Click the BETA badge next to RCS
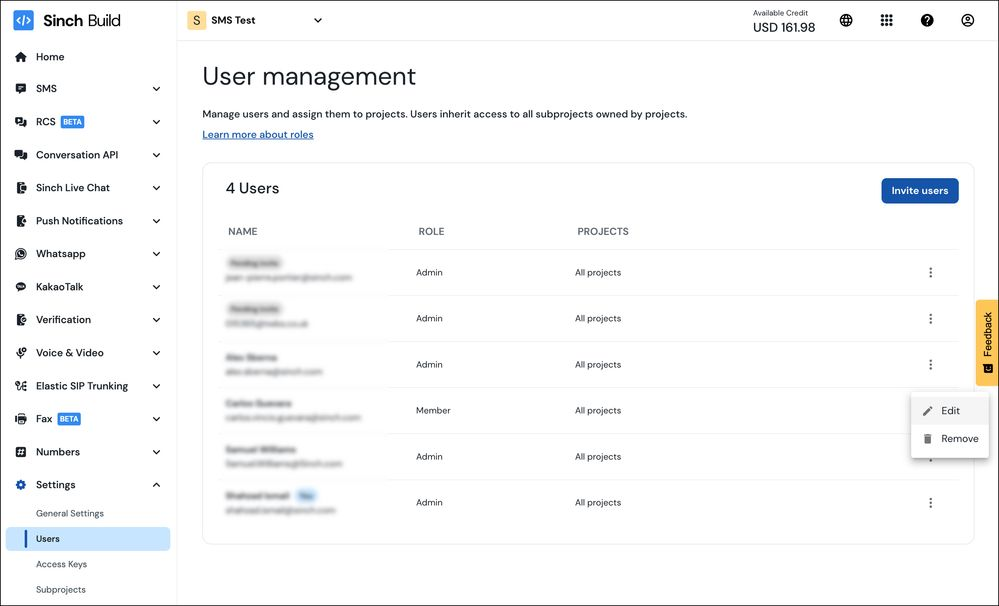 (x=72, y=122)
